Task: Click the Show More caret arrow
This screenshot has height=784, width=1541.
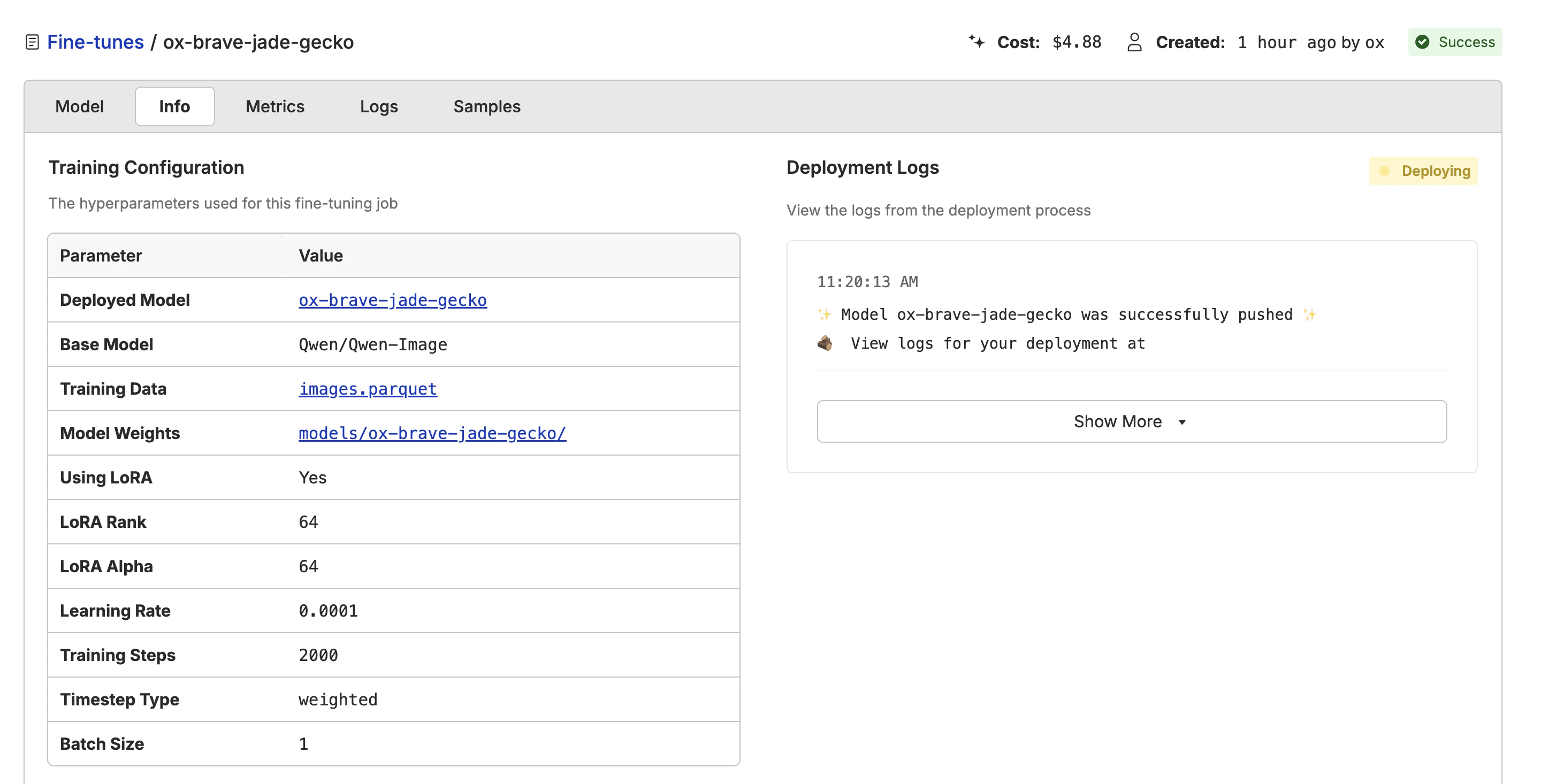Action: pyautogui.click(x=1182, y=422)
